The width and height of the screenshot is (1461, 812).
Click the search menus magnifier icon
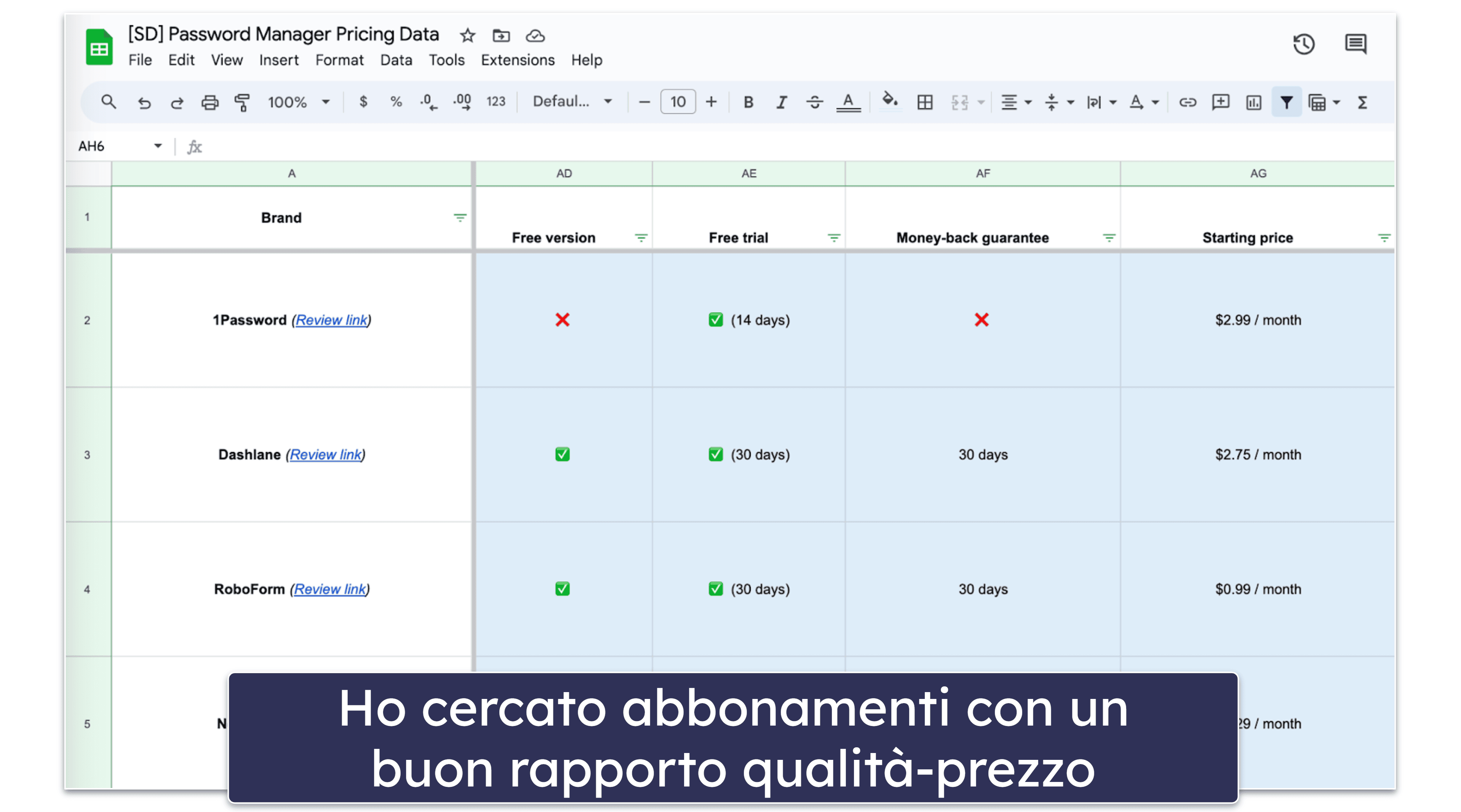108,102
